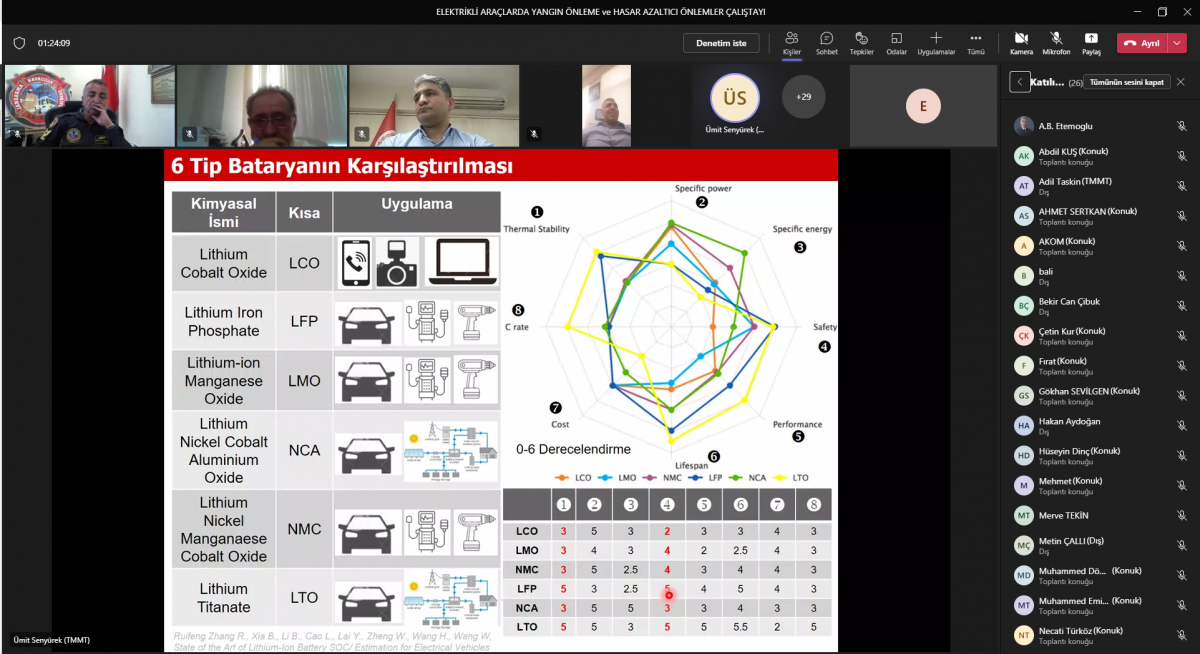
Task: Open the Tümü more options menu
Action: pos(975,43)
